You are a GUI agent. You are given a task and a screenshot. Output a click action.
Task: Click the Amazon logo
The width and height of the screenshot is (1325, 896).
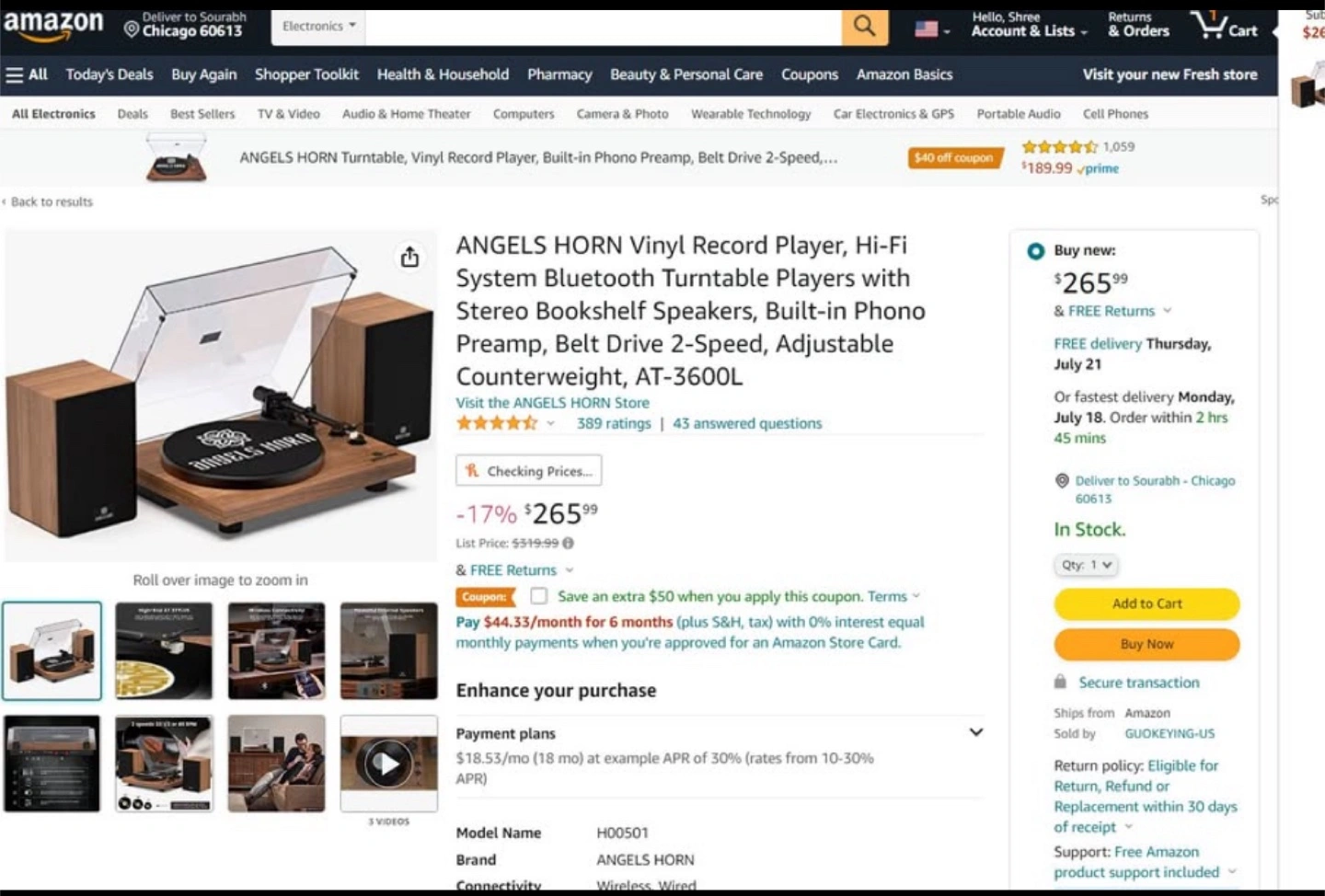(x=53, y=26)
